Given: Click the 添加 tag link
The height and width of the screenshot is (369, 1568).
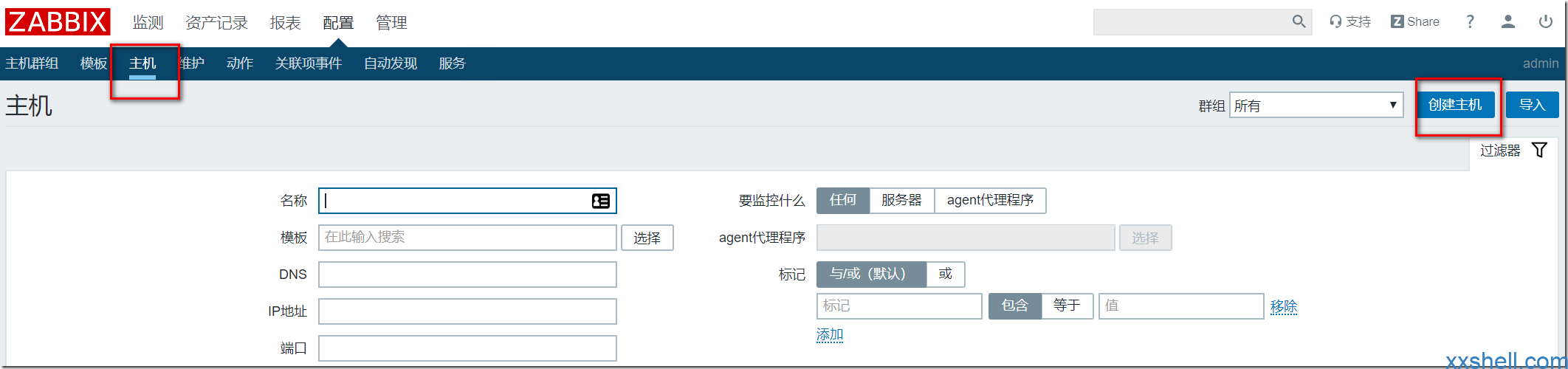Looking at the screenshot, I should click(x=830, y=334).
